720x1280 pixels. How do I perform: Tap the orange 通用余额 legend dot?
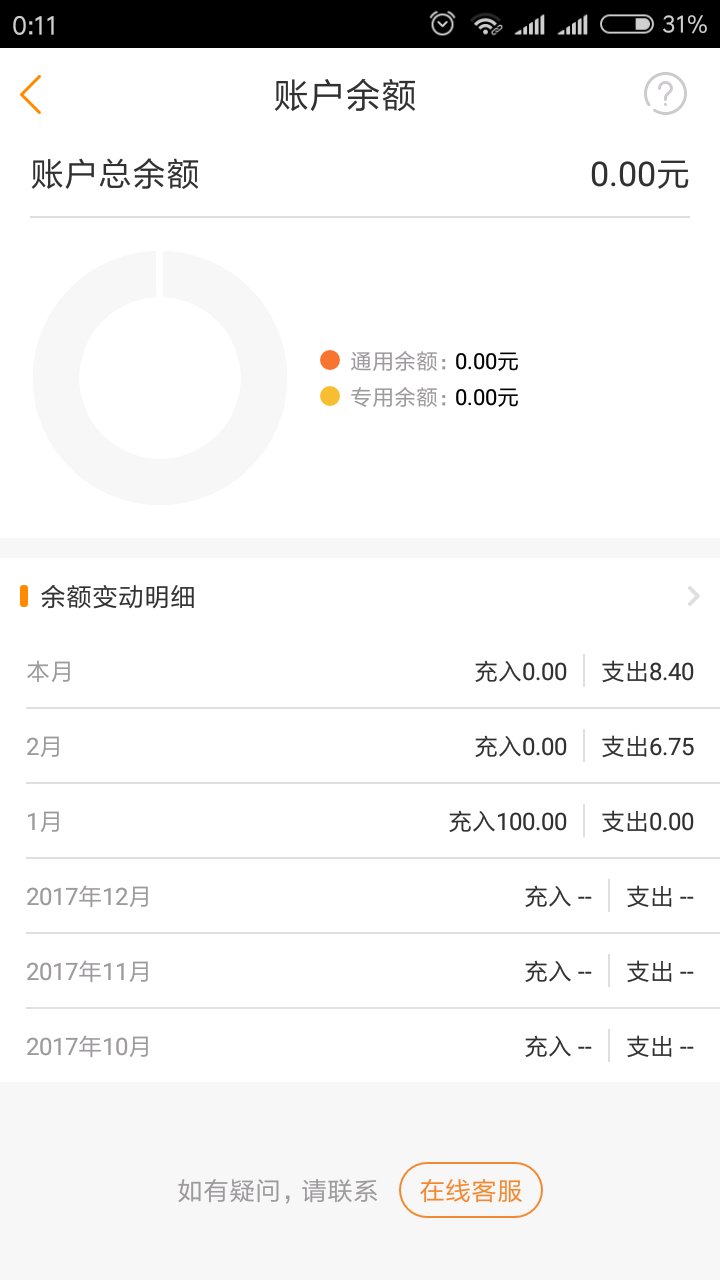[330, 361]
